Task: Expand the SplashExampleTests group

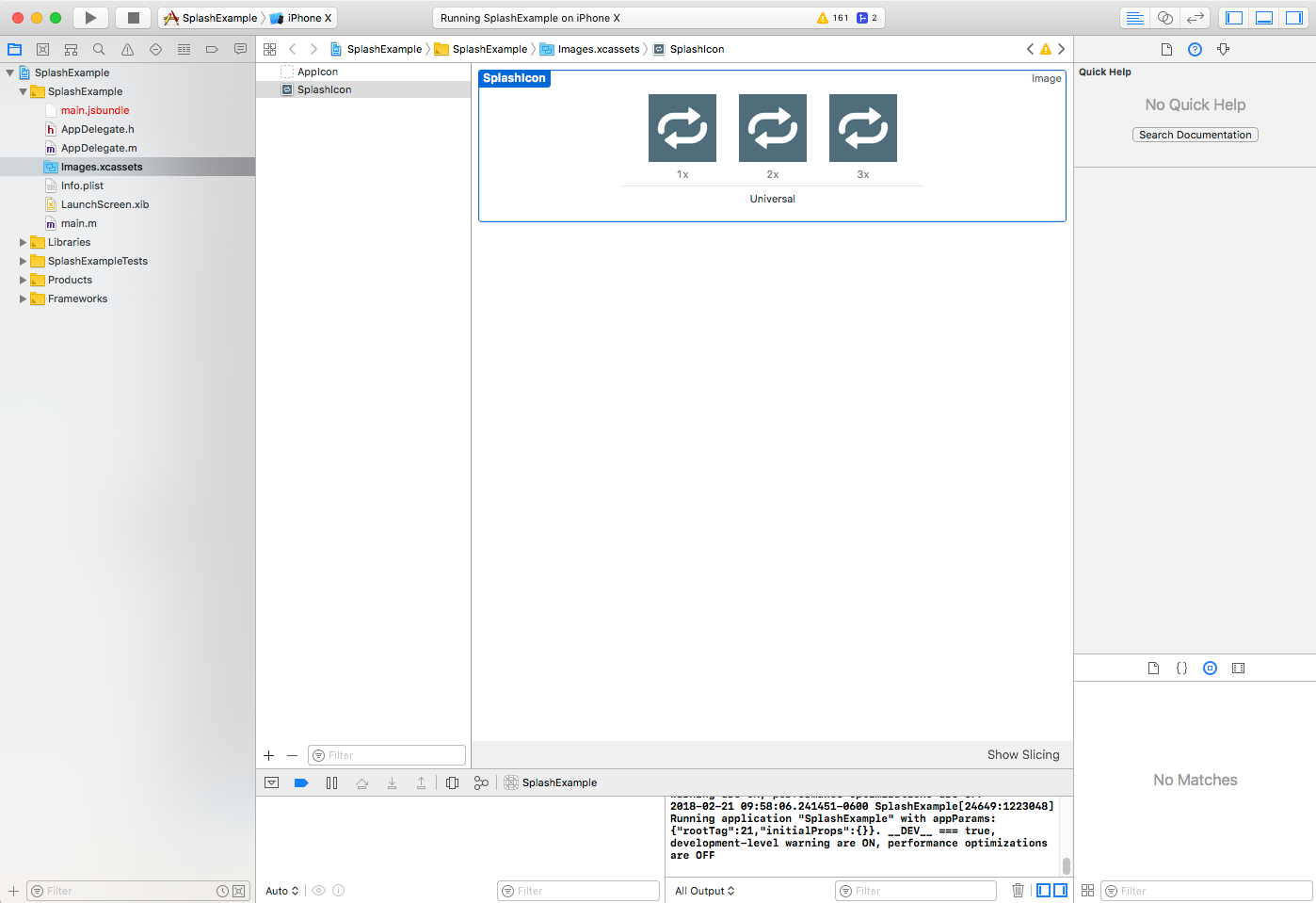Action: tap(24, 261)
